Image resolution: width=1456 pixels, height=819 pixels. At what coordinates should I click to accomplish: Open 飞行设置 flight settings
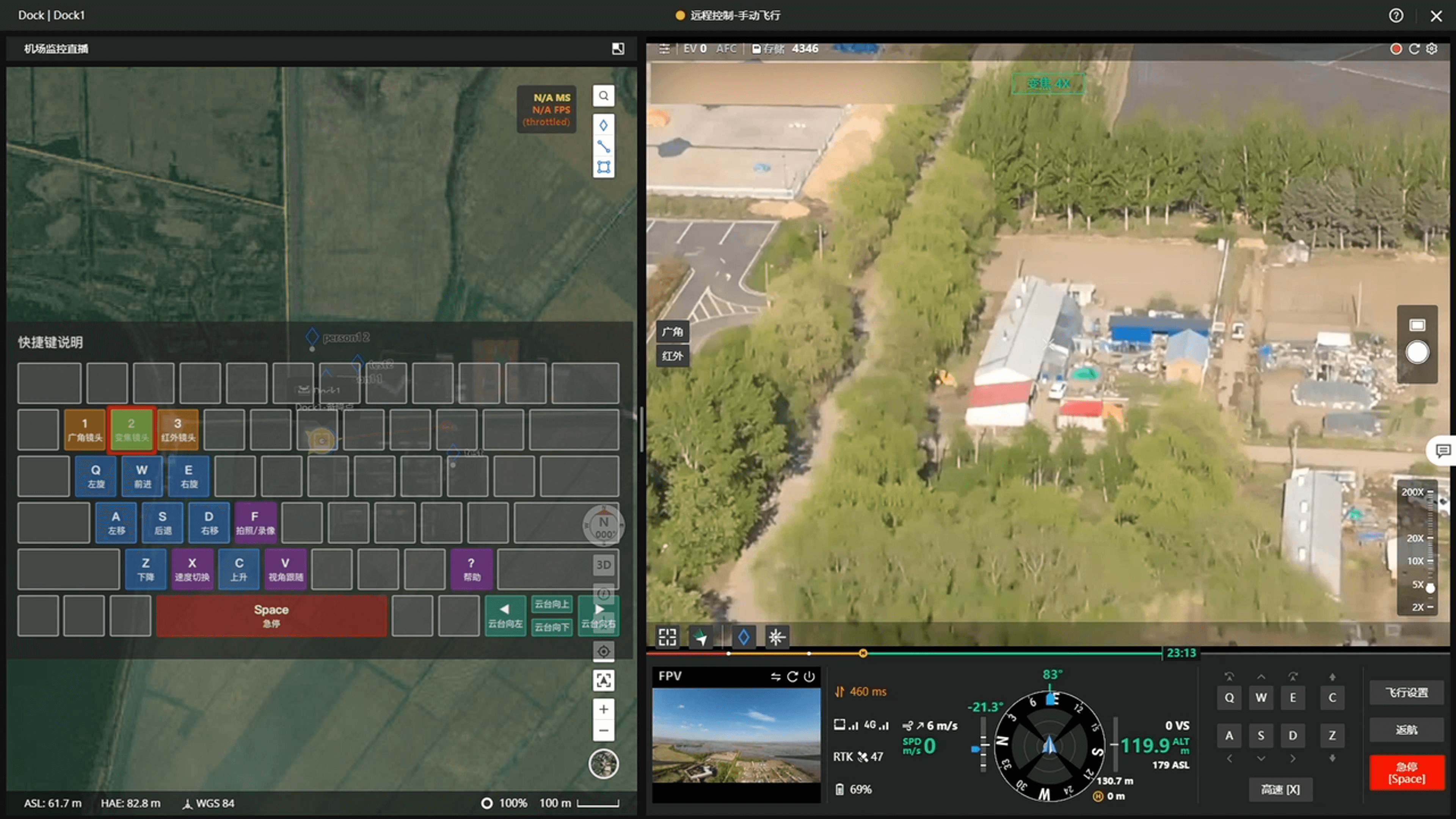click(x=1406, y=692)
